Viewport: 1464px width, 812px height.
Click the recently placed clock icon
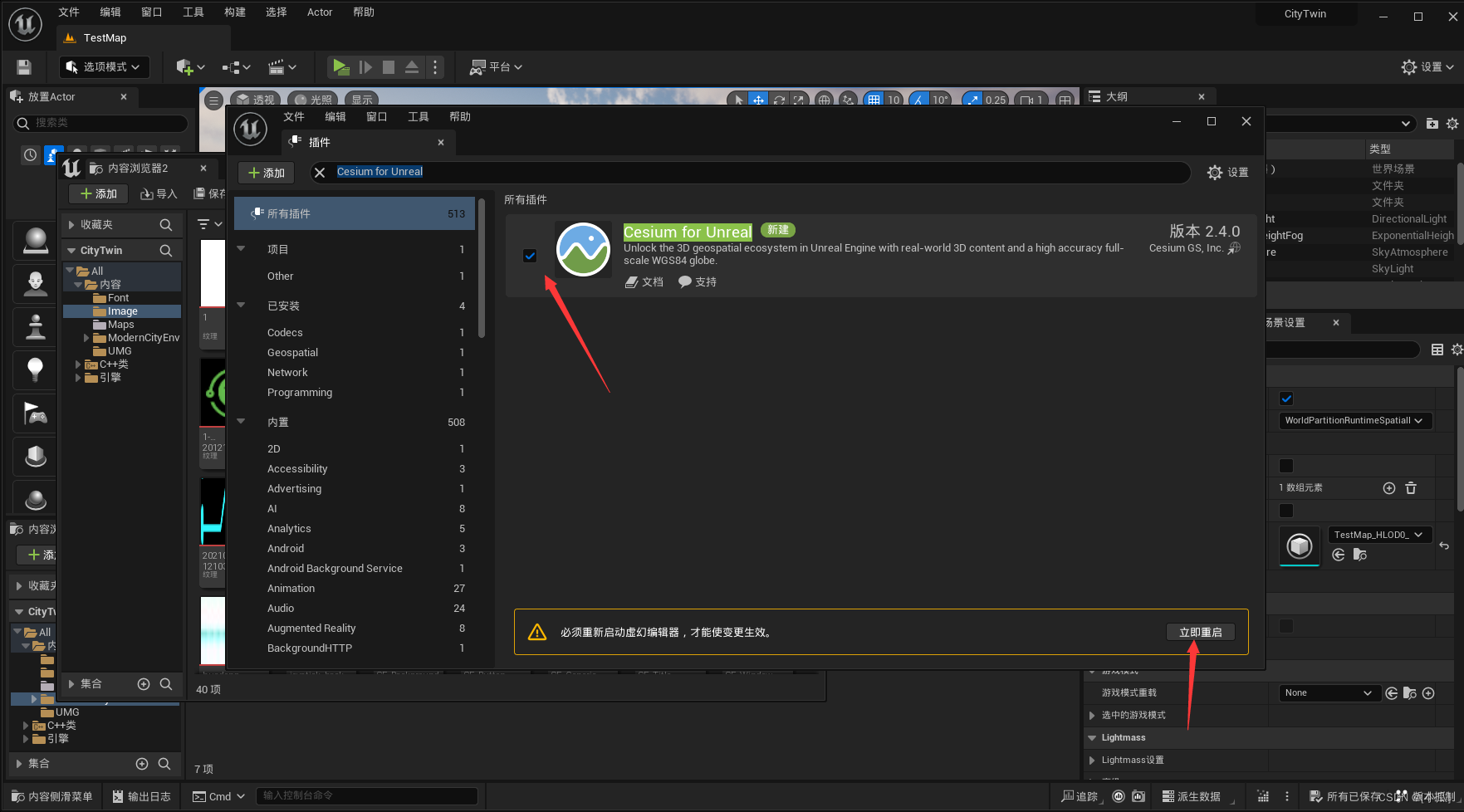(30, 155)
